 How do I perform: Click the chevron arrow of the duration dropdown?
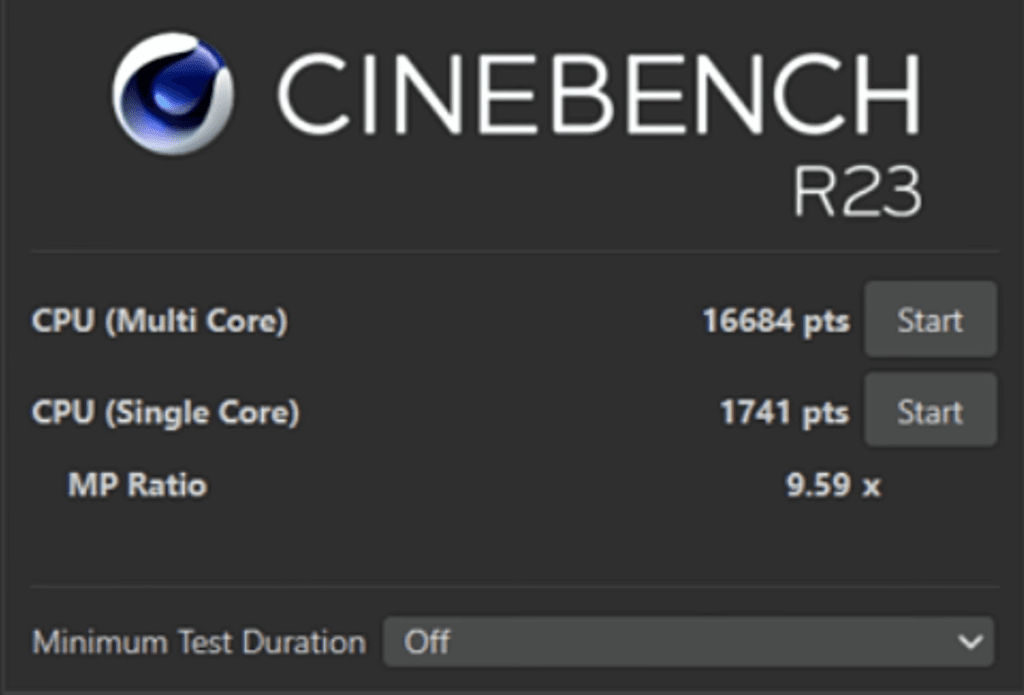tap(968, 641)
